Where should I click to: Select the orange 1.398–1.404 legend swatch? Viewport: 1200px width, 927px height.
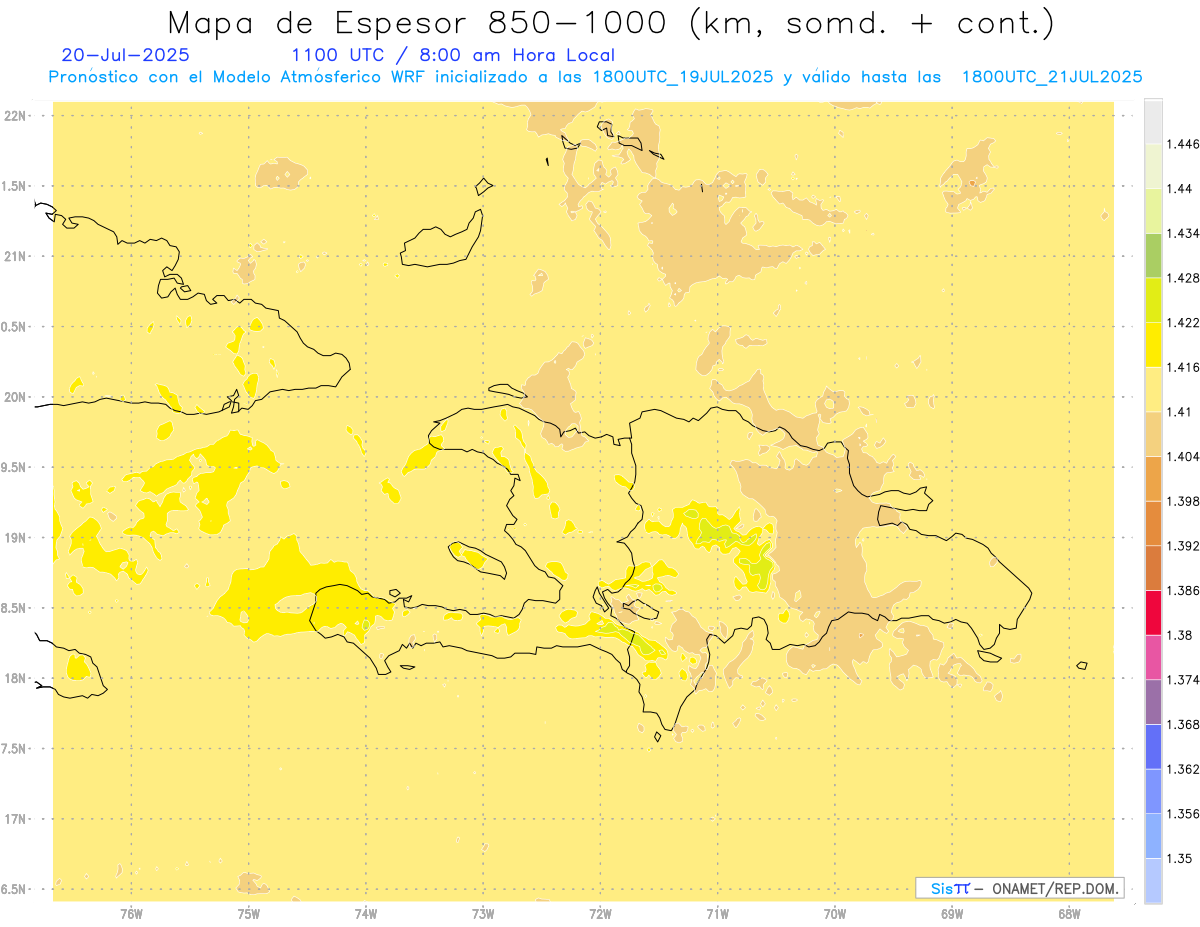(x=1153, y=479)
